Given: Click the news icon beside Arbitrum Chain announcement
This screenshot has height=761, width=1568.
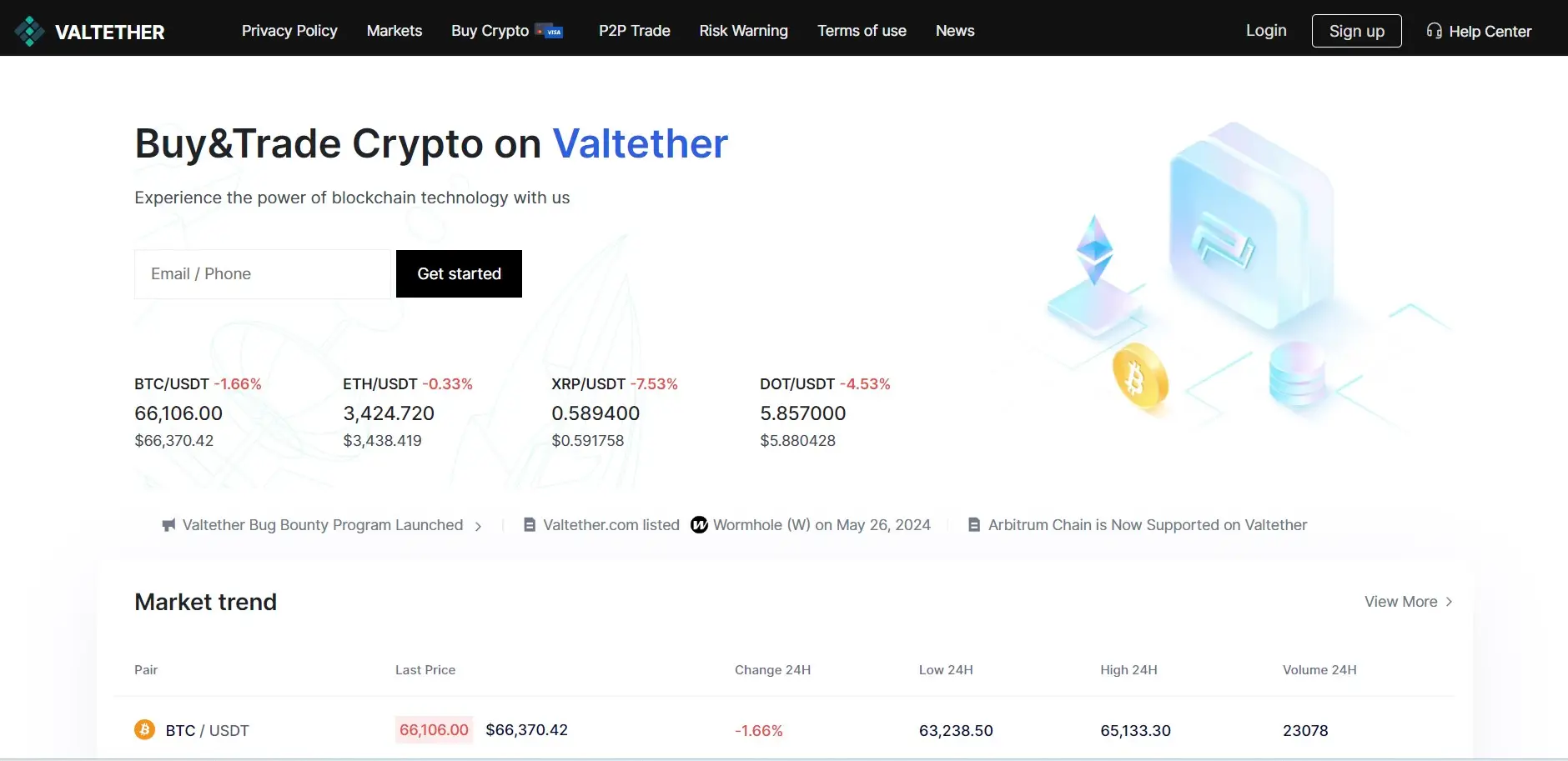Looking at the screenshot, I should point(973,525).
